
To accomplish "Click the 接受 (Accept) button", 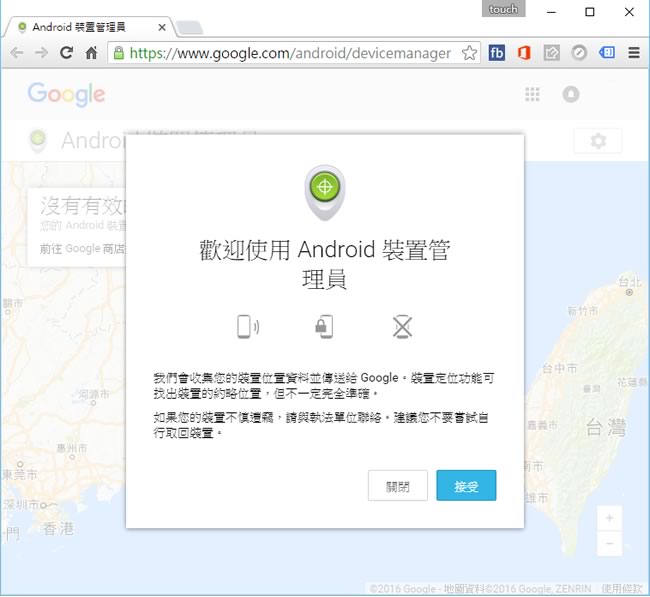I will (466, 486).
